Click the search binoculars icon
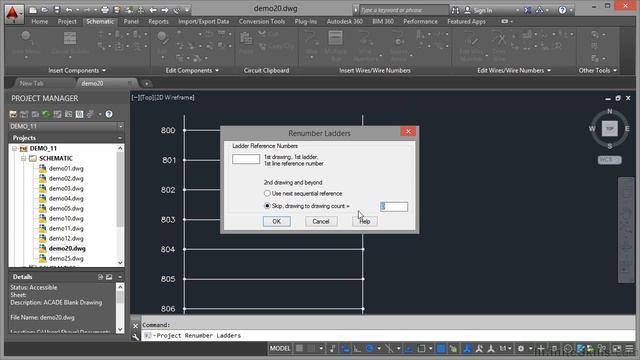Viewport: 640px width, 360px height. point(455,10)
